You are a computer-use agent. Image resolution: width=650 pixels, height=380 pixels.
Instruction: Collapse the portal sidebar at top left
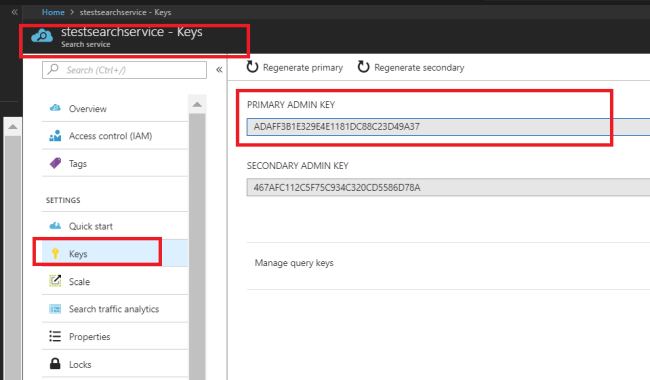tap(15, 12)
